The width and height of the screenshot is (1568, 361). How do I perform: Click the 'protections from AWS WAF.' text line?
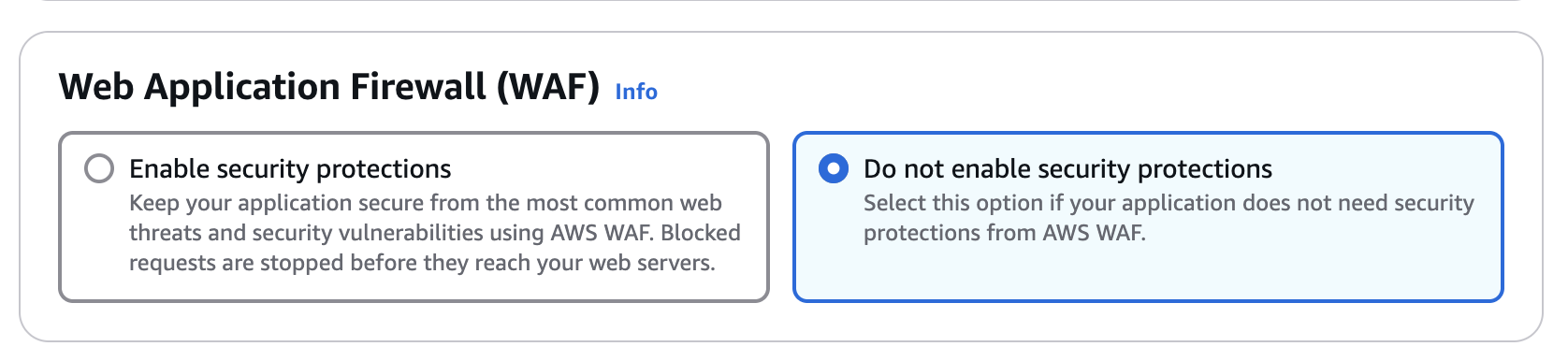(x=1005, y=233)
